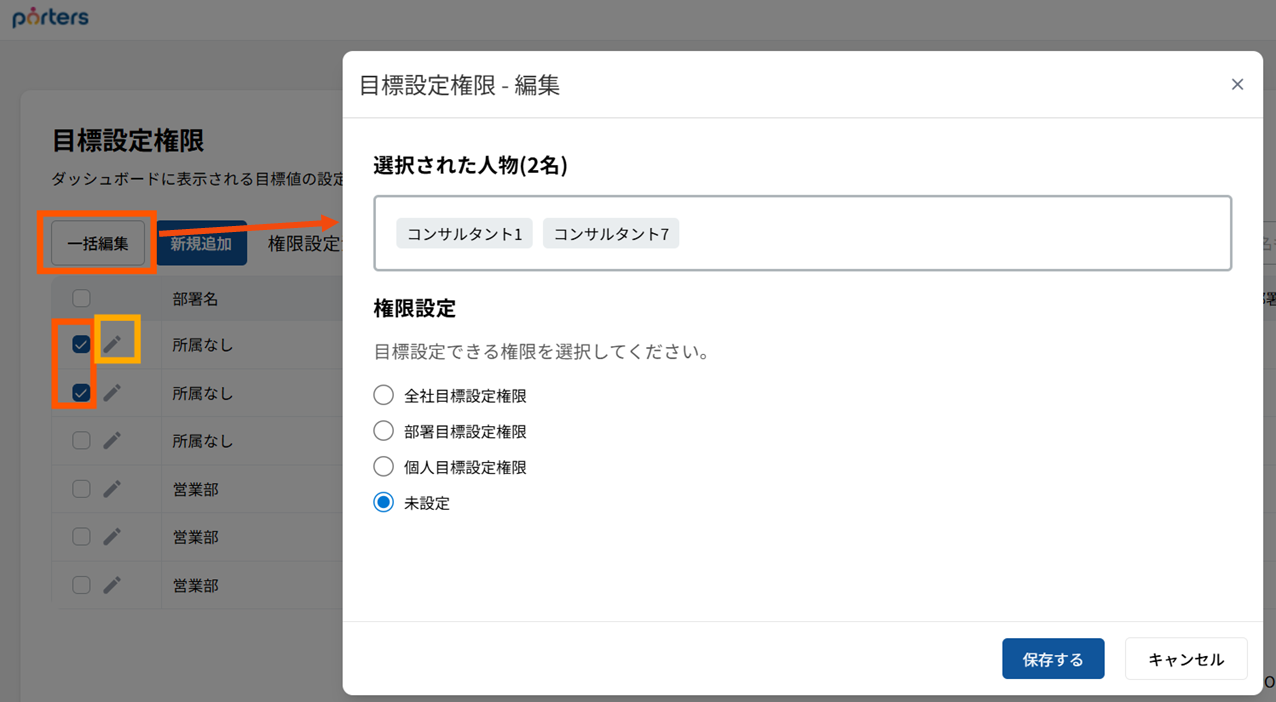The image size is (1276, 702).
Task: Toggle the header select-all checkbox
Action: 81,298
